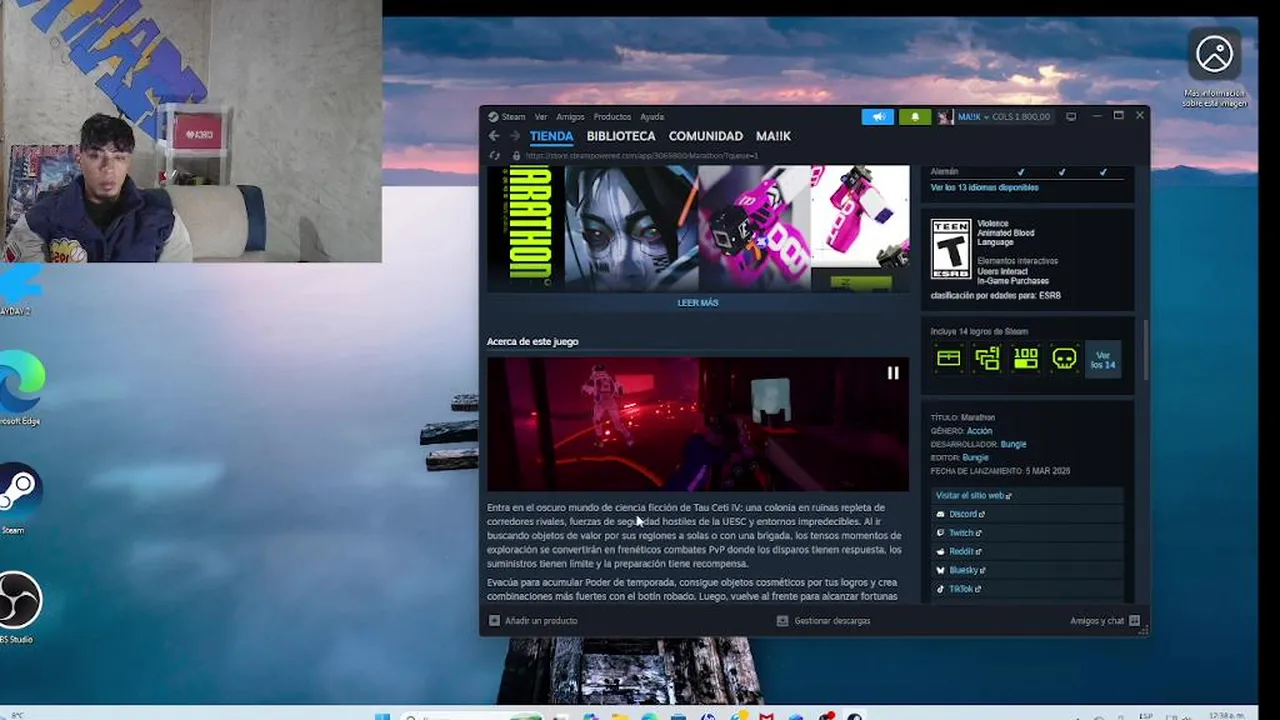Reload the store page with refresh icon
The height and width of the screenshot is (720, 1280).
coord(494,156)
